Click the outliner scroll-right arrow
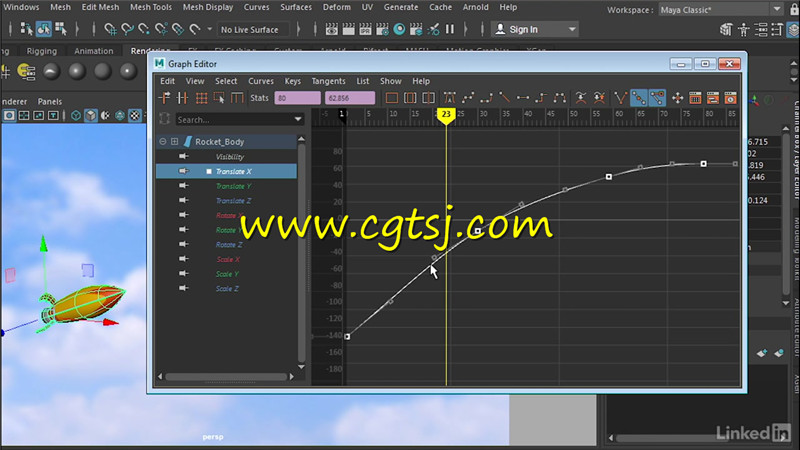Screen dimensions: 800x450 pyautogui.click(x=291, y=377)
